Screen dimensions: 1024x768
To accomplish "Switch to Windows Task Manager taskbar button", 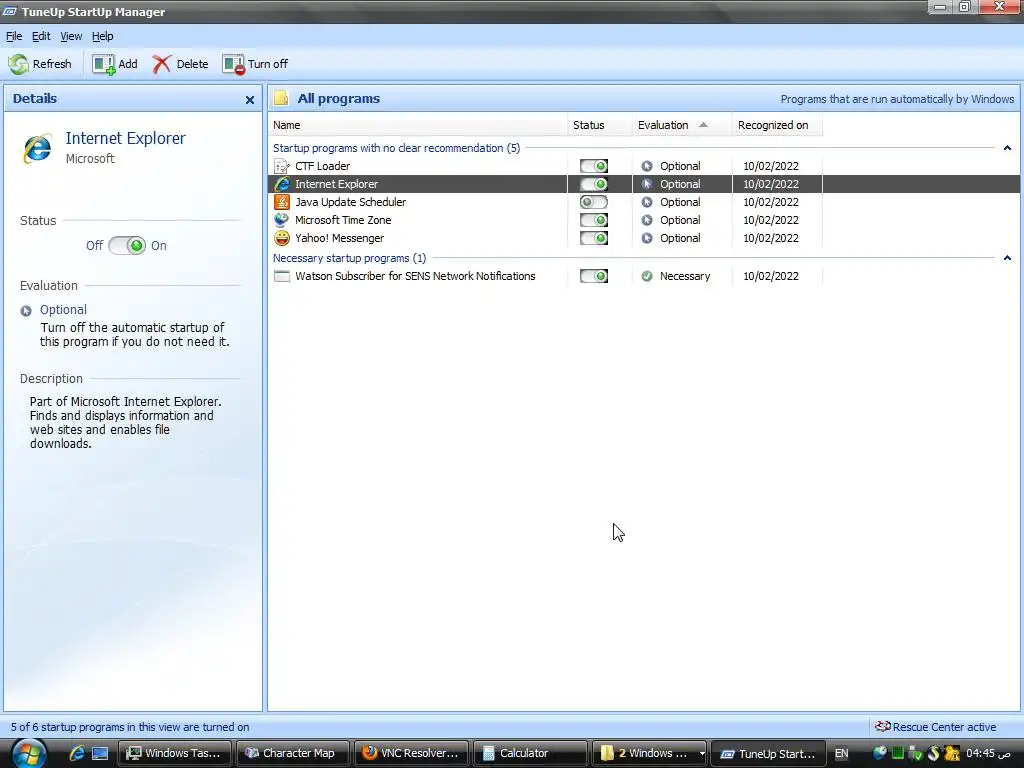I will point(175,753).
